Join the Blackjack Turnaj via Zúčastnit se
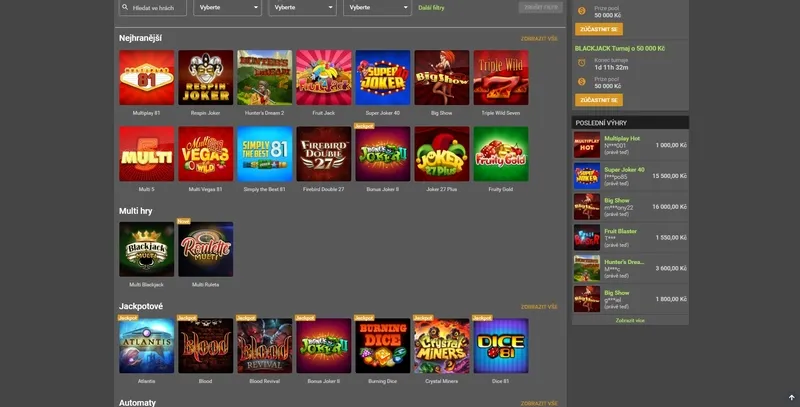The width and height of the screenshot is (800, 407). click(x=598, y=100)
